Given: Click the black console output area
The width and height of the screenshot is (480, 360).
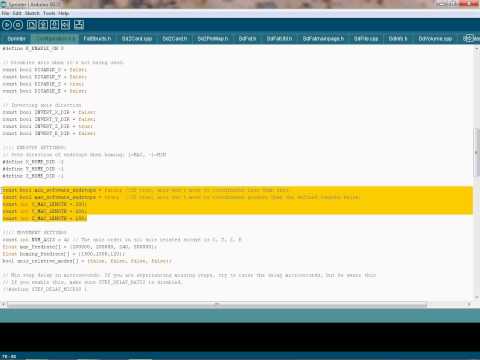Looking at the screenshot, I should pyautogui.click(x=240, y=337).
